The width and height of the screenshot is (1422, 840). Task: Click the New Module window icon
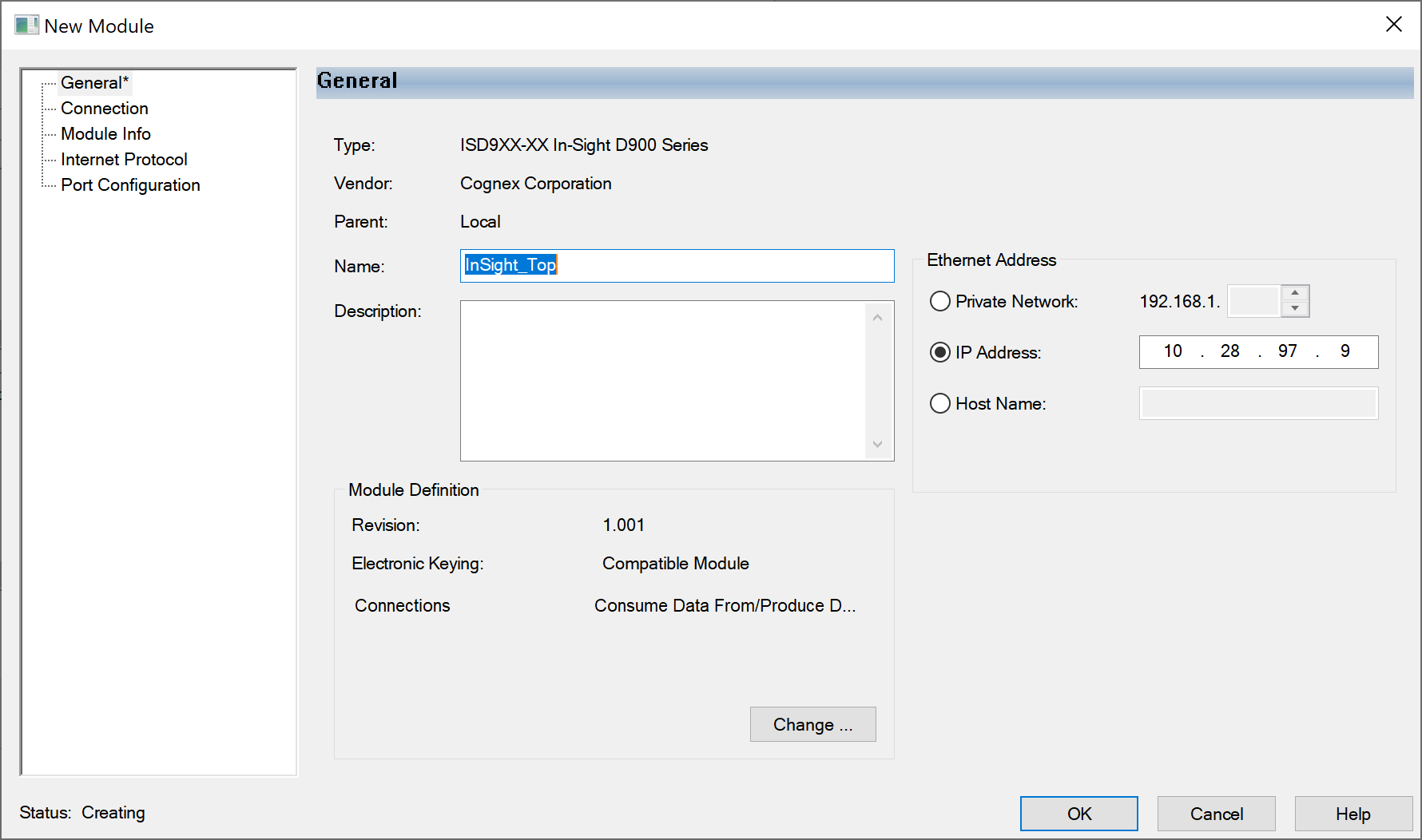pos(26,26)
